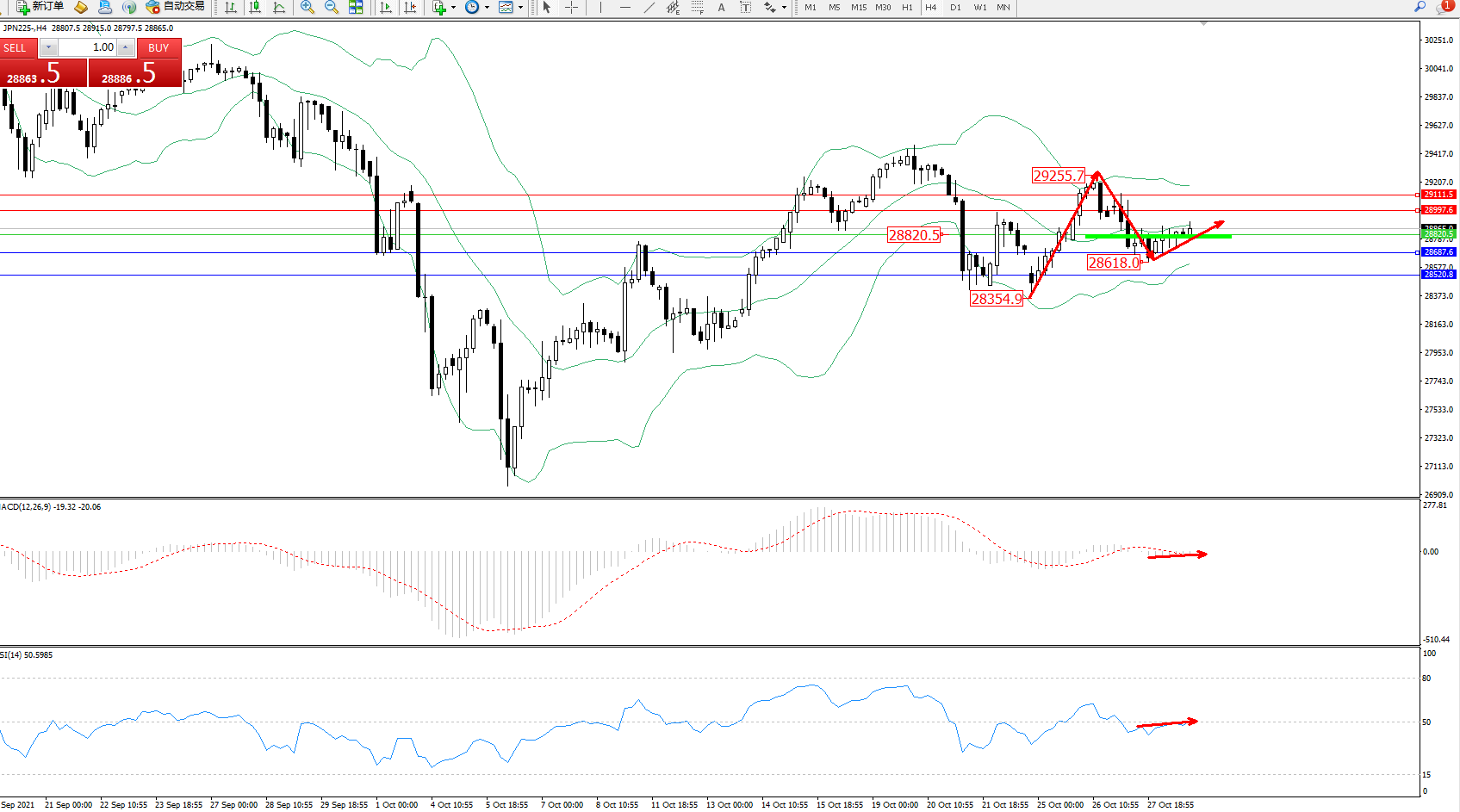Select the vertical line drawing tool
The height and width of the screenshot is (812, 1460).
tap(601, 7)
